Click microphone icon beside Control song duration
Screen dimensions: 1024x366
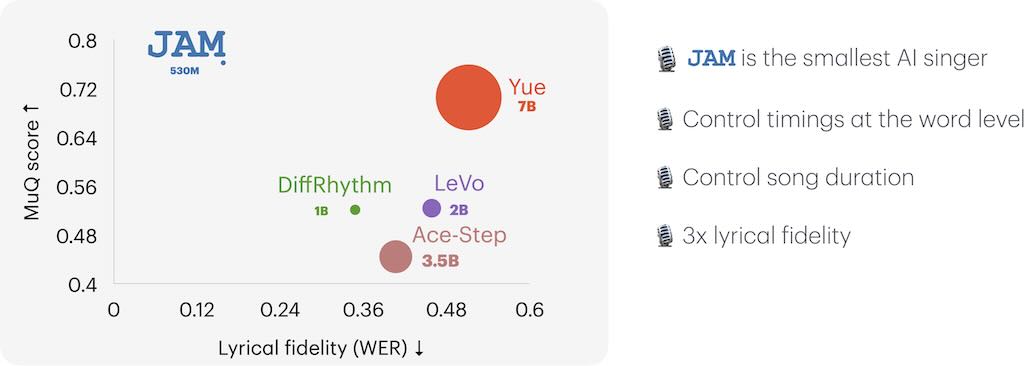(x=665, y=177)
